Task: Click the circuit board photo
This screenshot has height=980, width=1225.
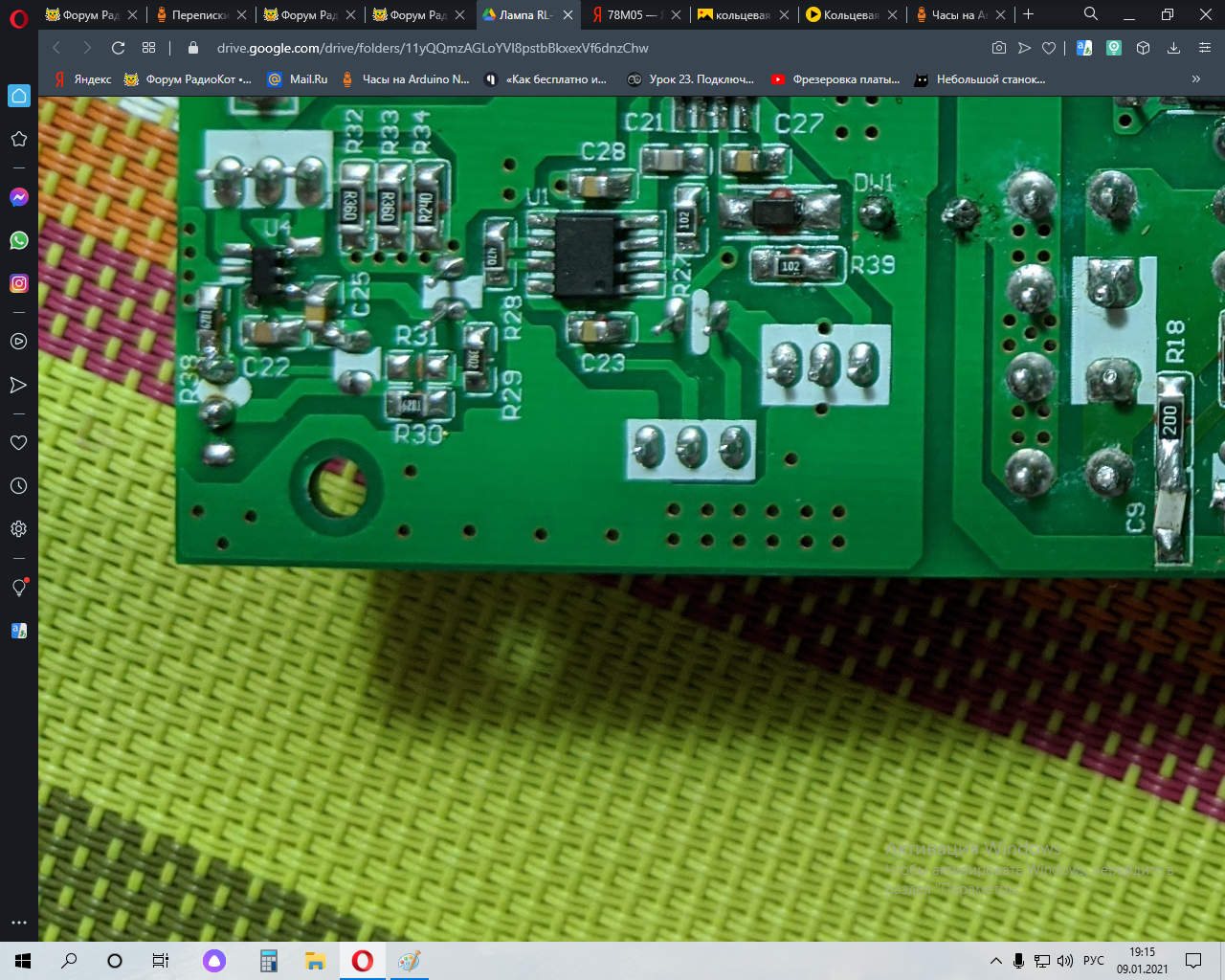Action: [632, 517]
